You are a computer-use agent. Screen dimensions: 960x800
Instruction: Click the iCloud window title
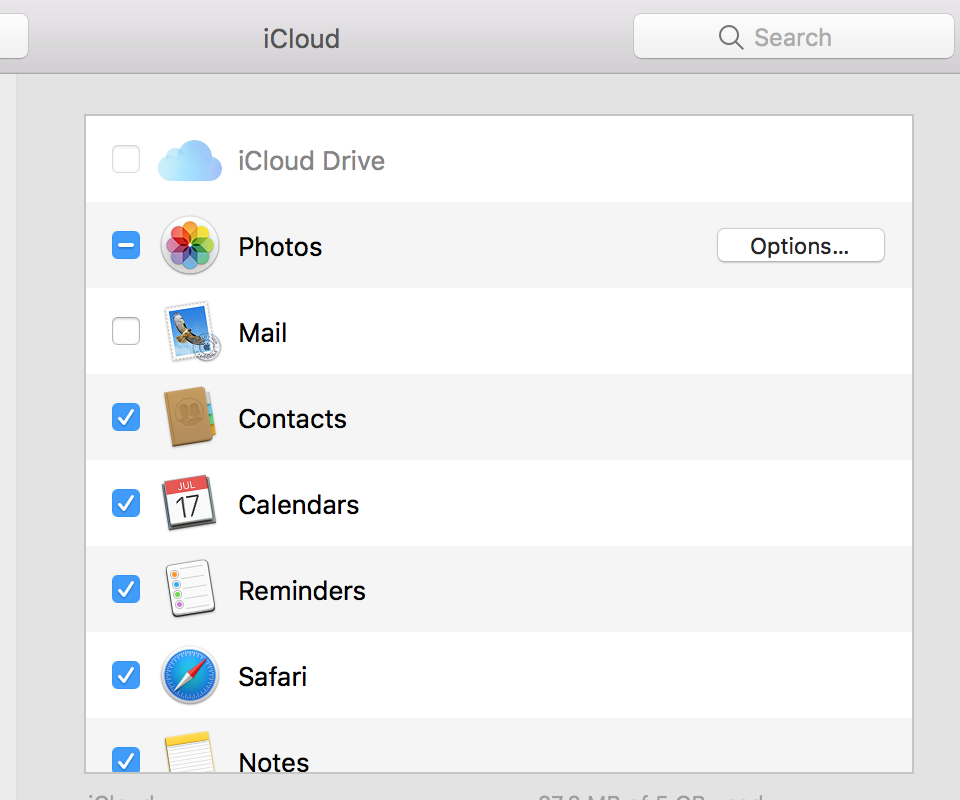[x=301, y=39]
